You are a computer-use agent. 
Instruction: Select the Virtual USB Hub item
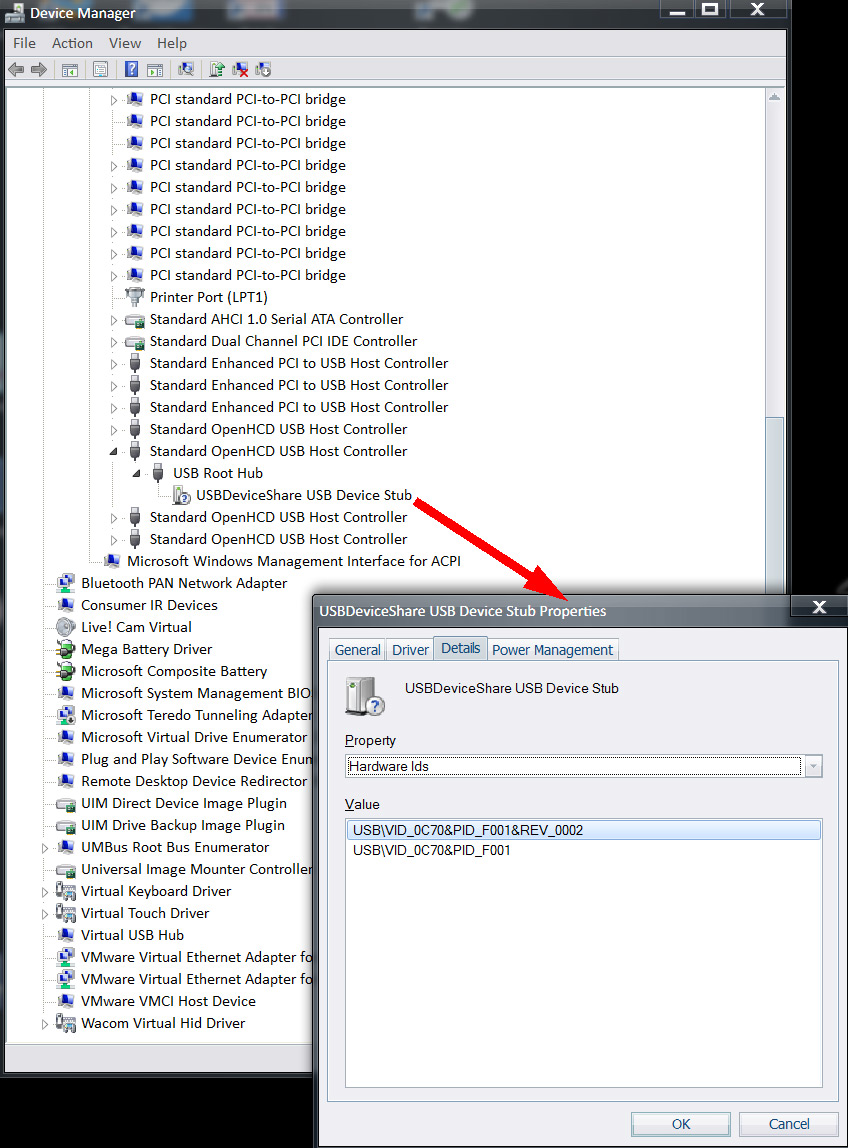(133, 935)
